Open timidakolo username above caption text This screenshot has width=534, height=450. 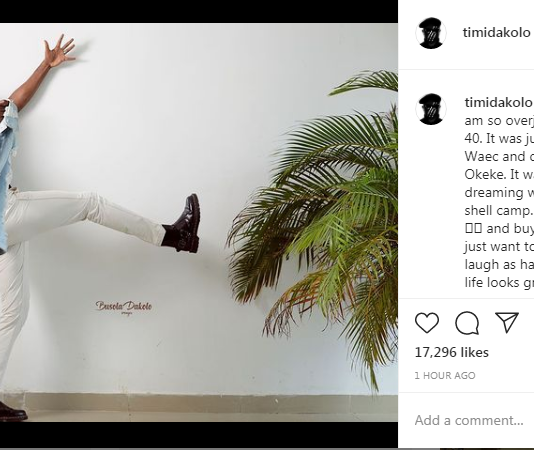pos(498,103)
